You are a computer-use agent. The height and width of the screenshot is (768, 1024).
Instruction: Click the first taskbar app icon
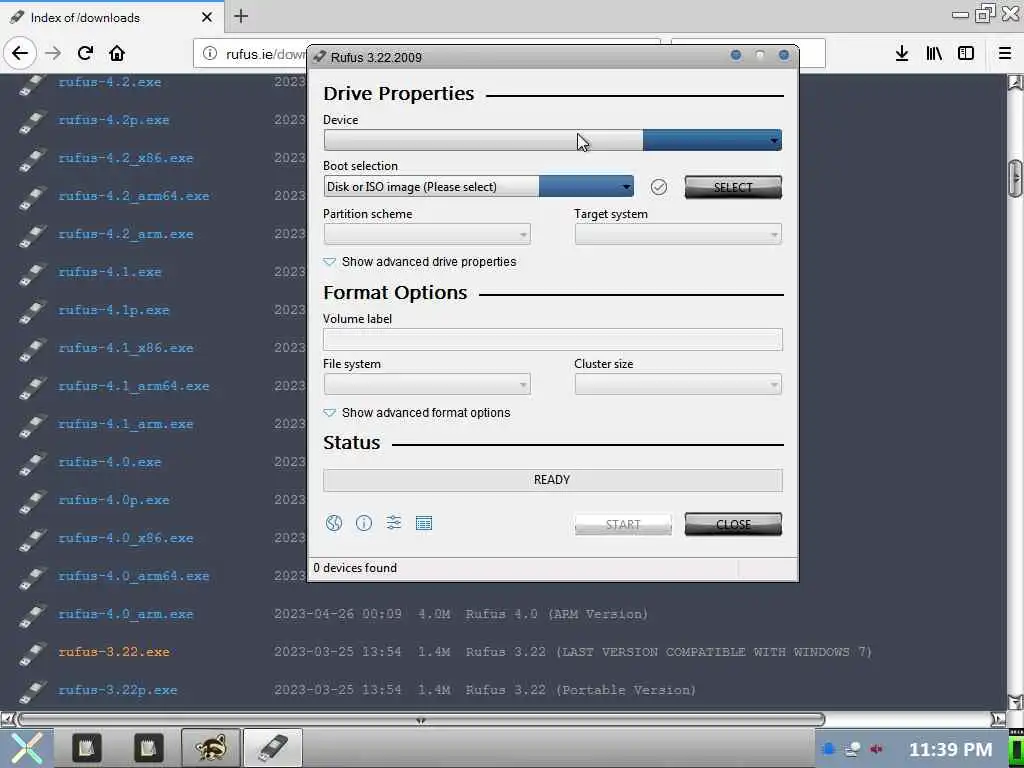click(x=87, y=748)
